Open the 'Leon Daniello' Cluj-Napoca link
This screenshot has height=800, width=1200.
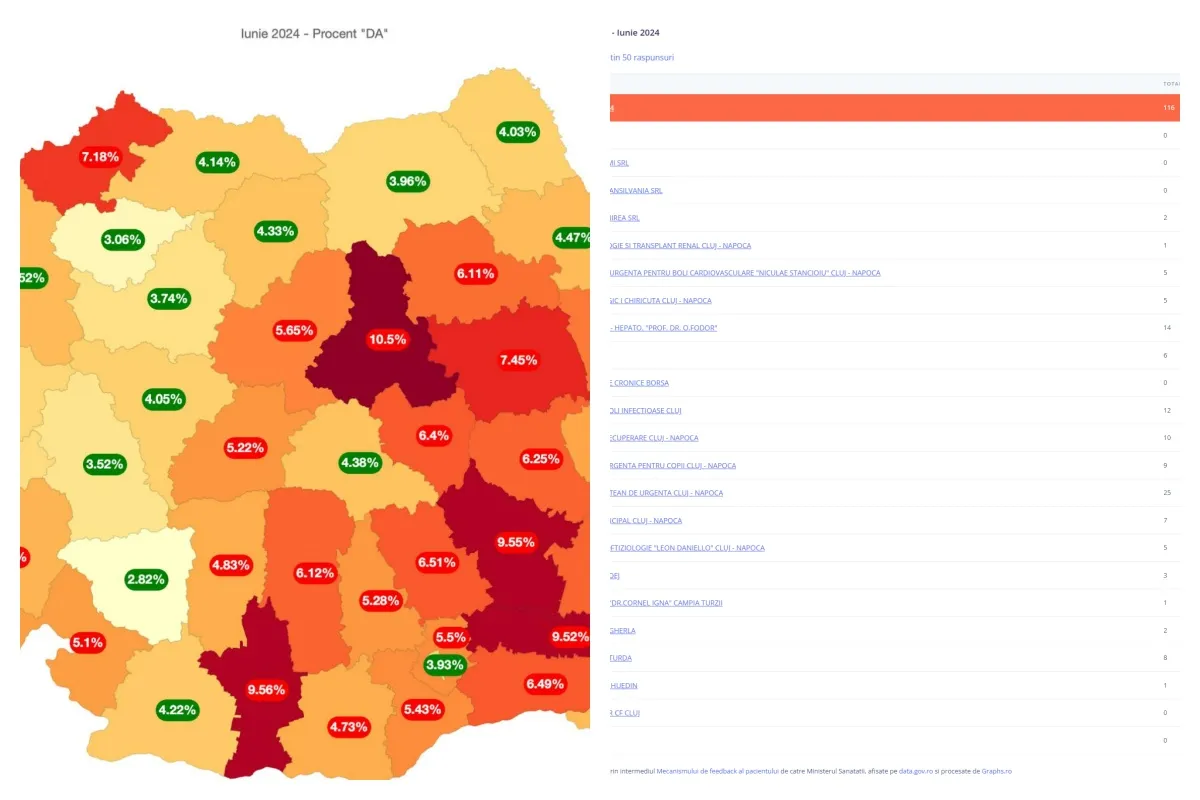(x=687, y=548)
